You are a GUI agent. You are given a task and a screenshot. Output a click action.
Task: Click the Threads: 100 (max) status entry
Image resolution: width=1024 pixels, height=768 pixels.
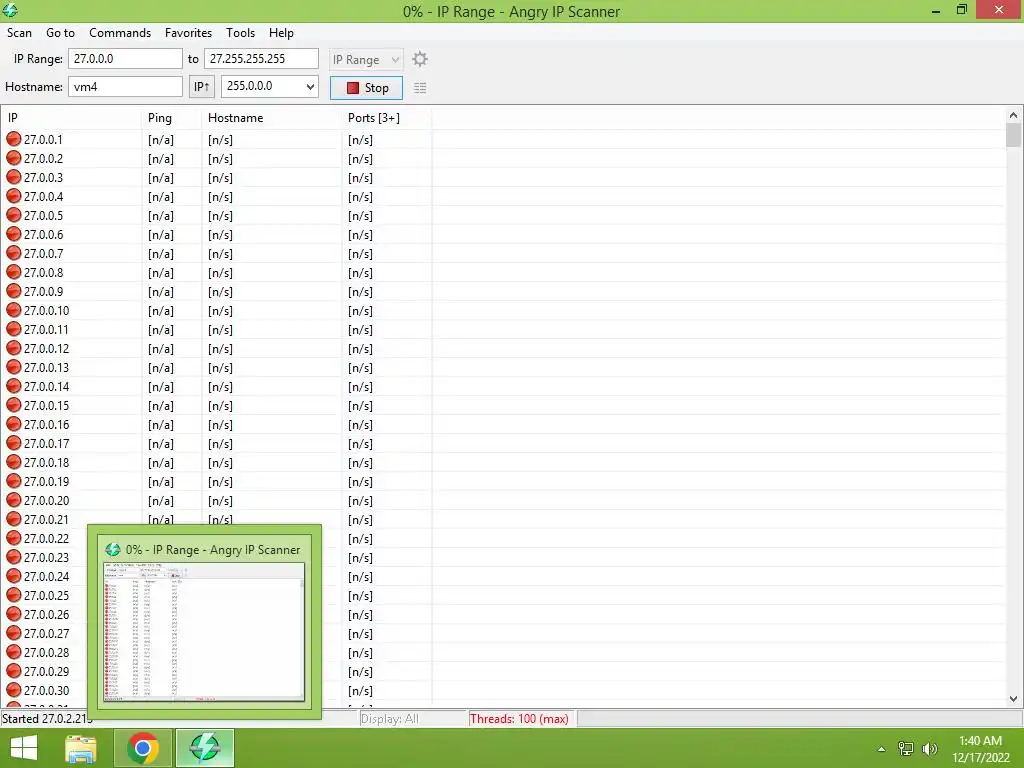click(519, 718)
